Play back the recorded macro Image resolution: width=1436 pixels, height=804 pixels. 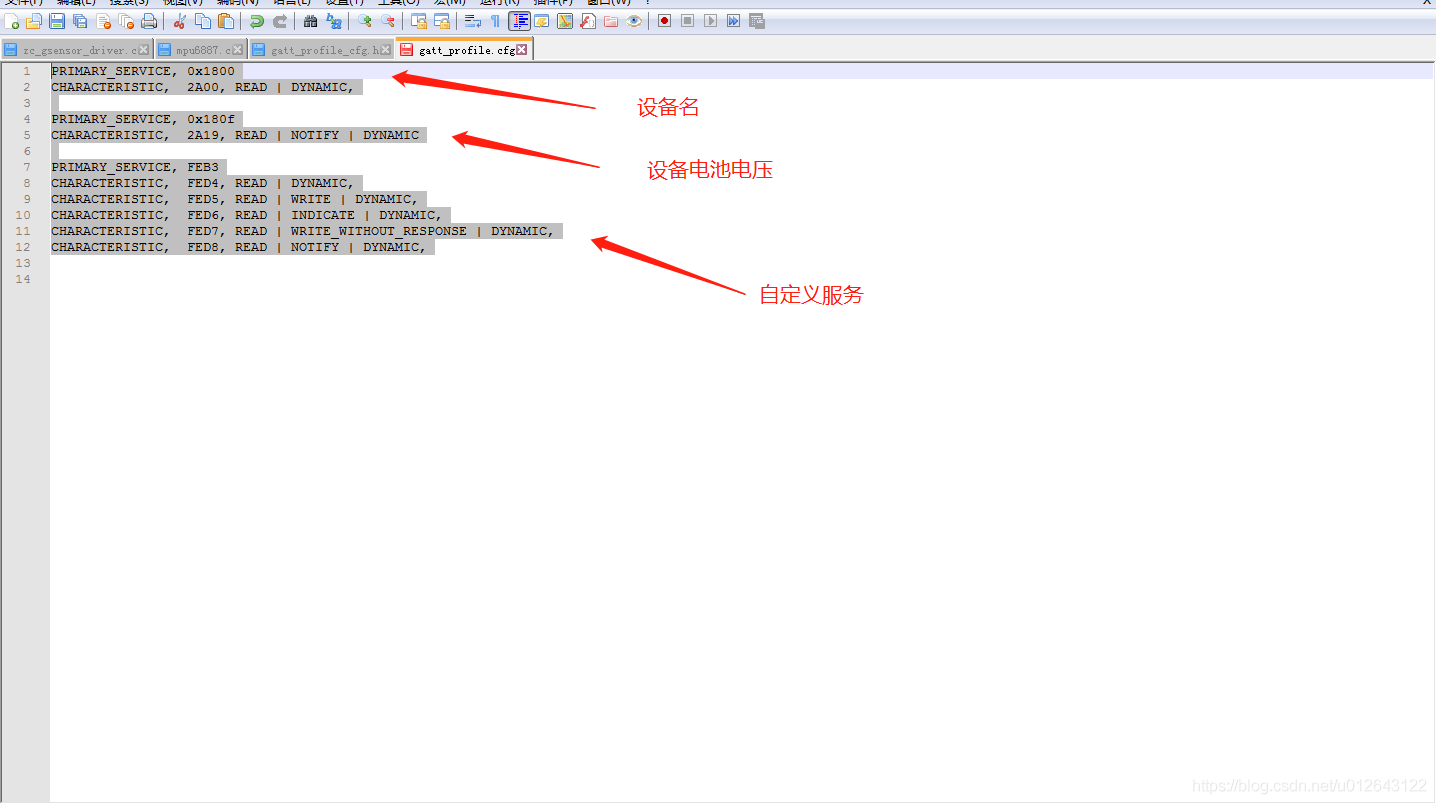point(710,21)
